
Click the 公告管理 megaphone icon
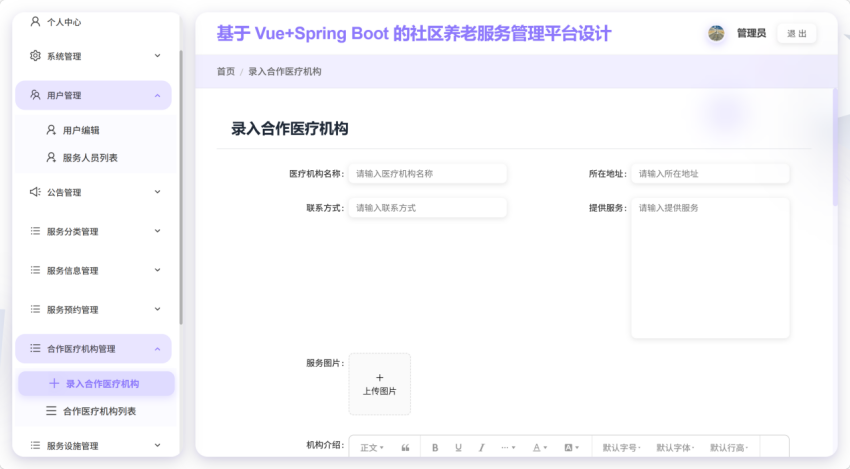[x=35, y=192]
